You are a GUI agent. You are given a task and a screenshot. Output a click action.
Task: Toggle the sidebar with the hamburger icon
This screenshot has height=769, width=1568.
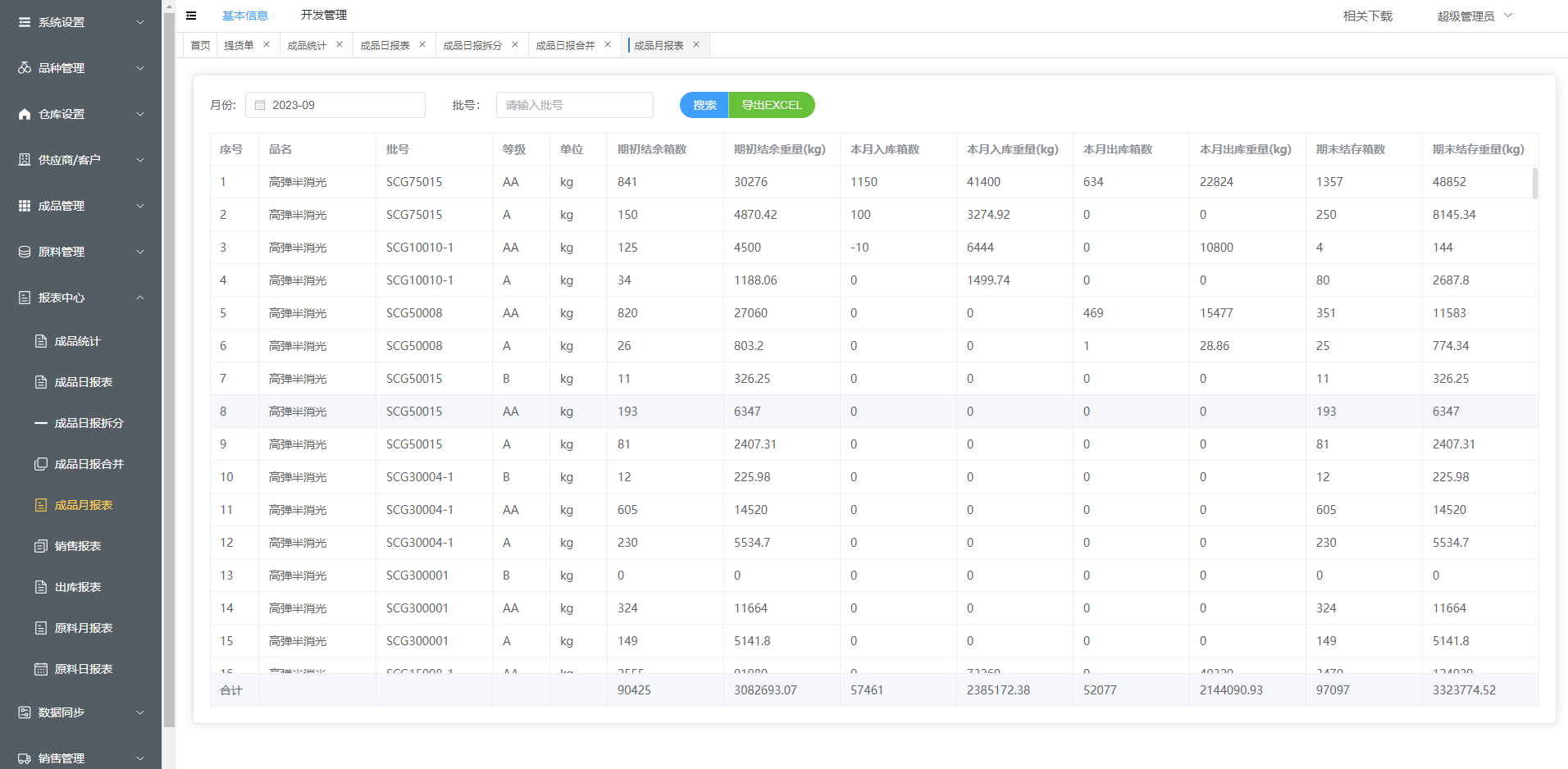click(191, 16)
